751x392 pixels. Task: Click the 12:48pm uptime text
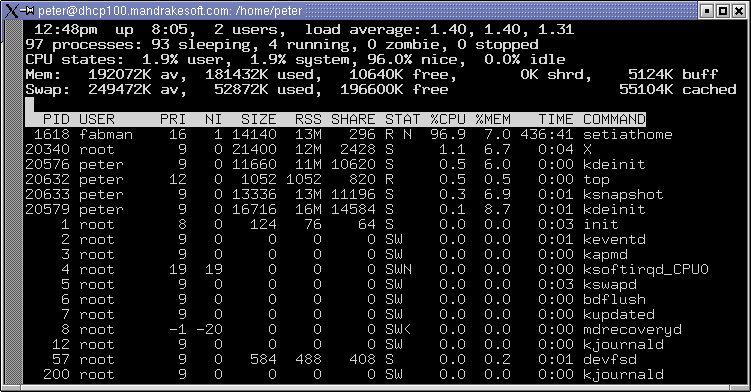coord(66,30)
